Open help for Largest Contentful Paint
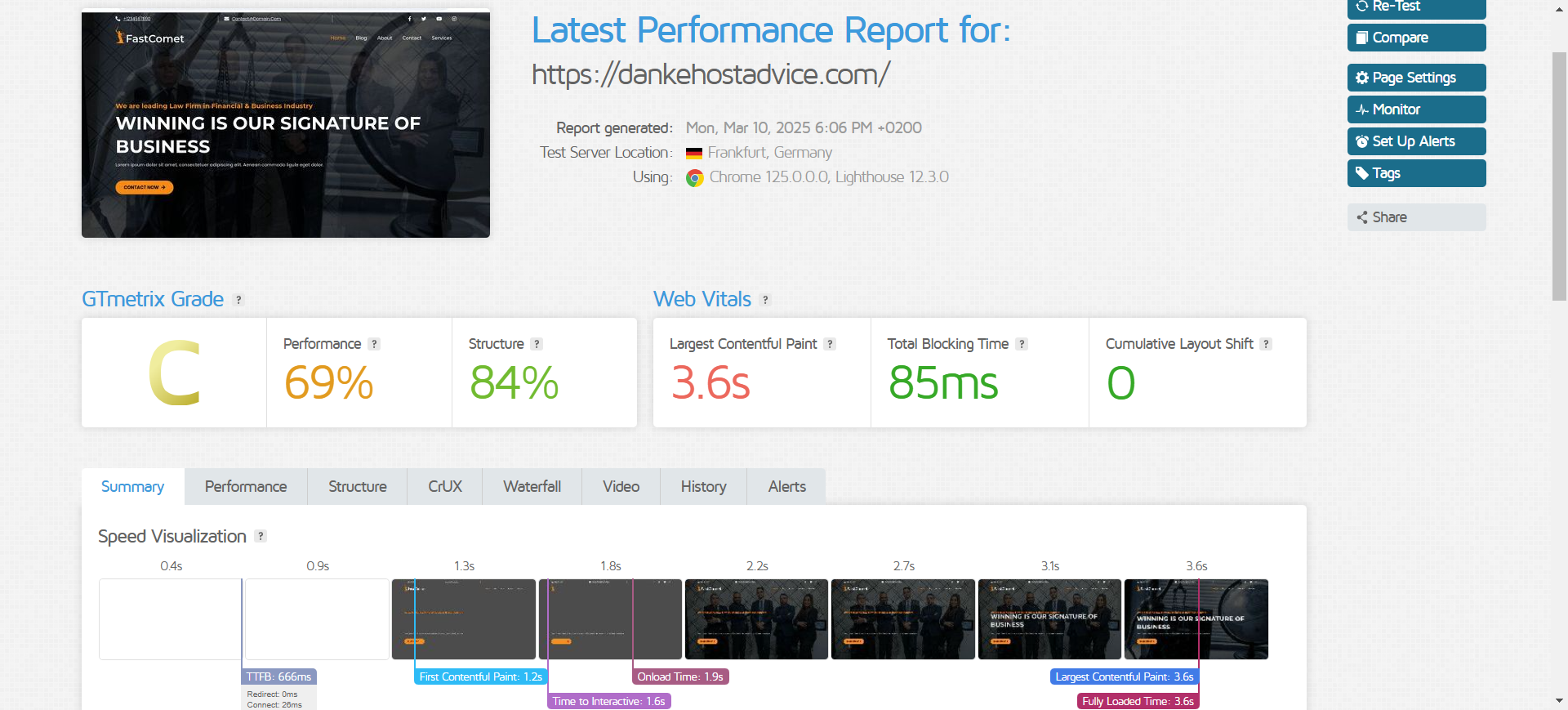This screenshot has height=710, width=1568. coord(830,344)
